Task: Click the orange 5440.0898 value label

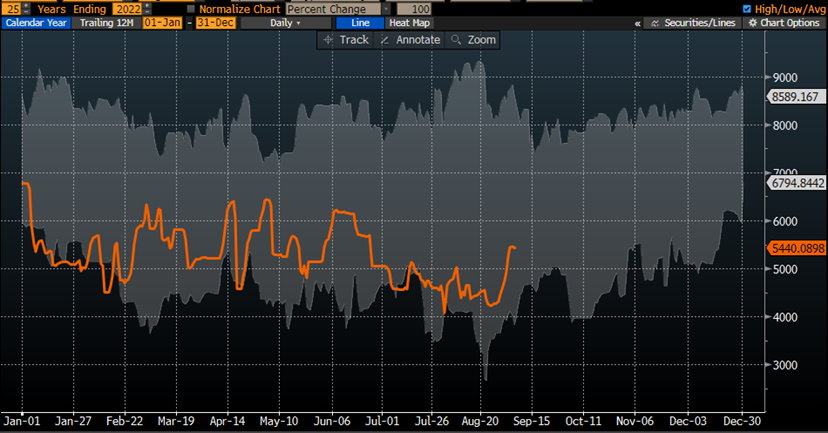Action: (797, 248)
